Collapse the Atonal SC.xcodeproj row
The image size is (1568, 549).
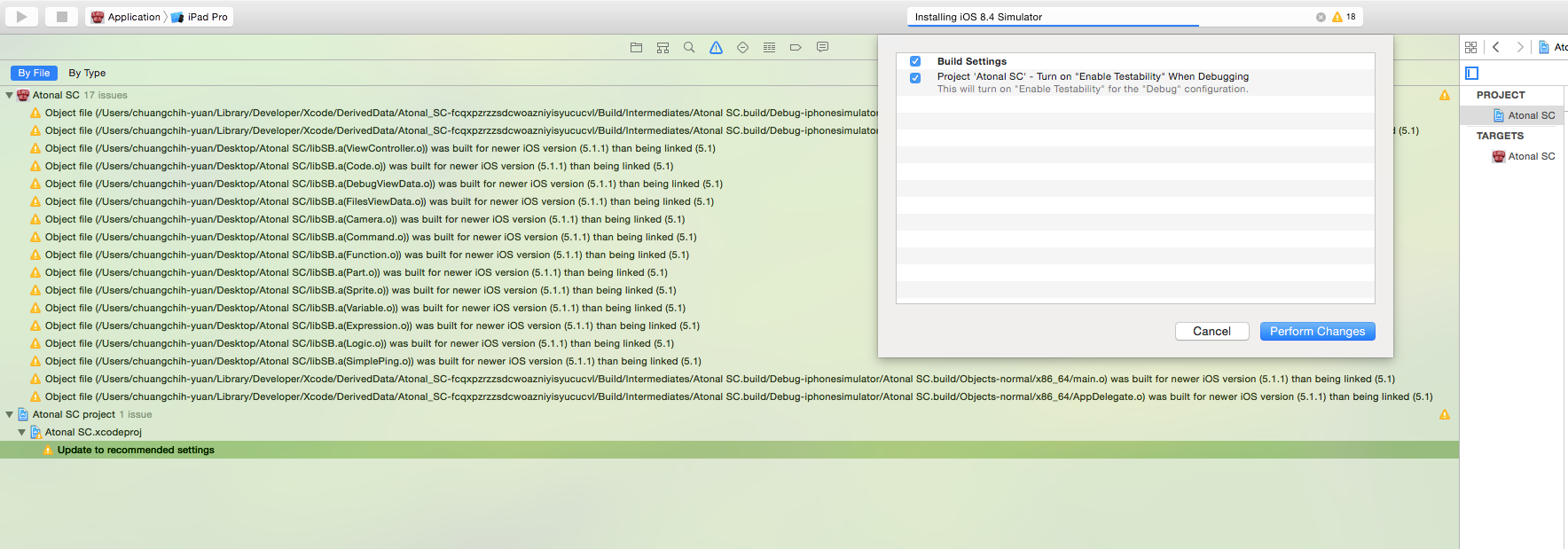(22, 432)
